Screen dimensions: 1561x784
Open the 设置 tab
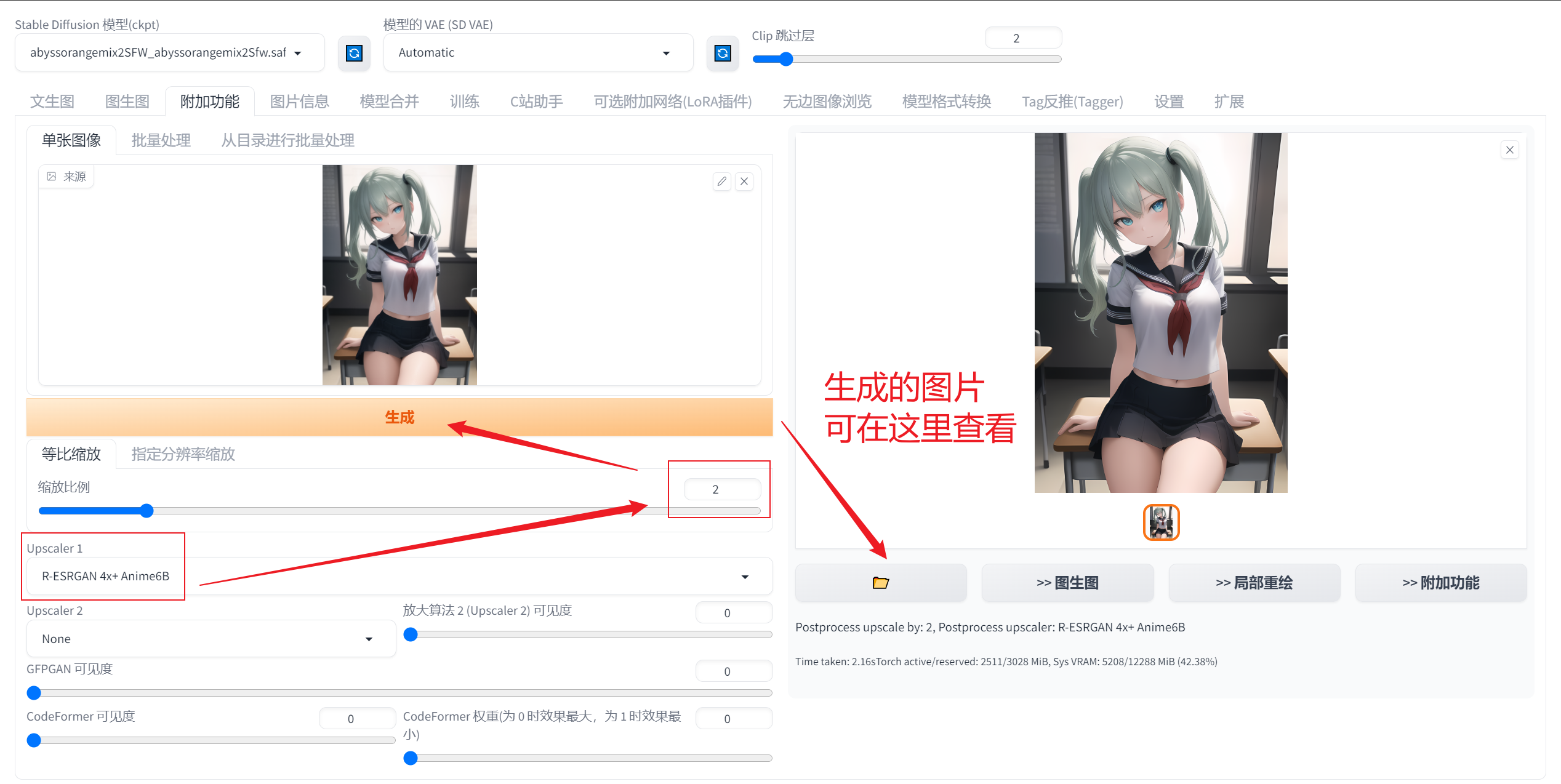(x=1169, y=102)
